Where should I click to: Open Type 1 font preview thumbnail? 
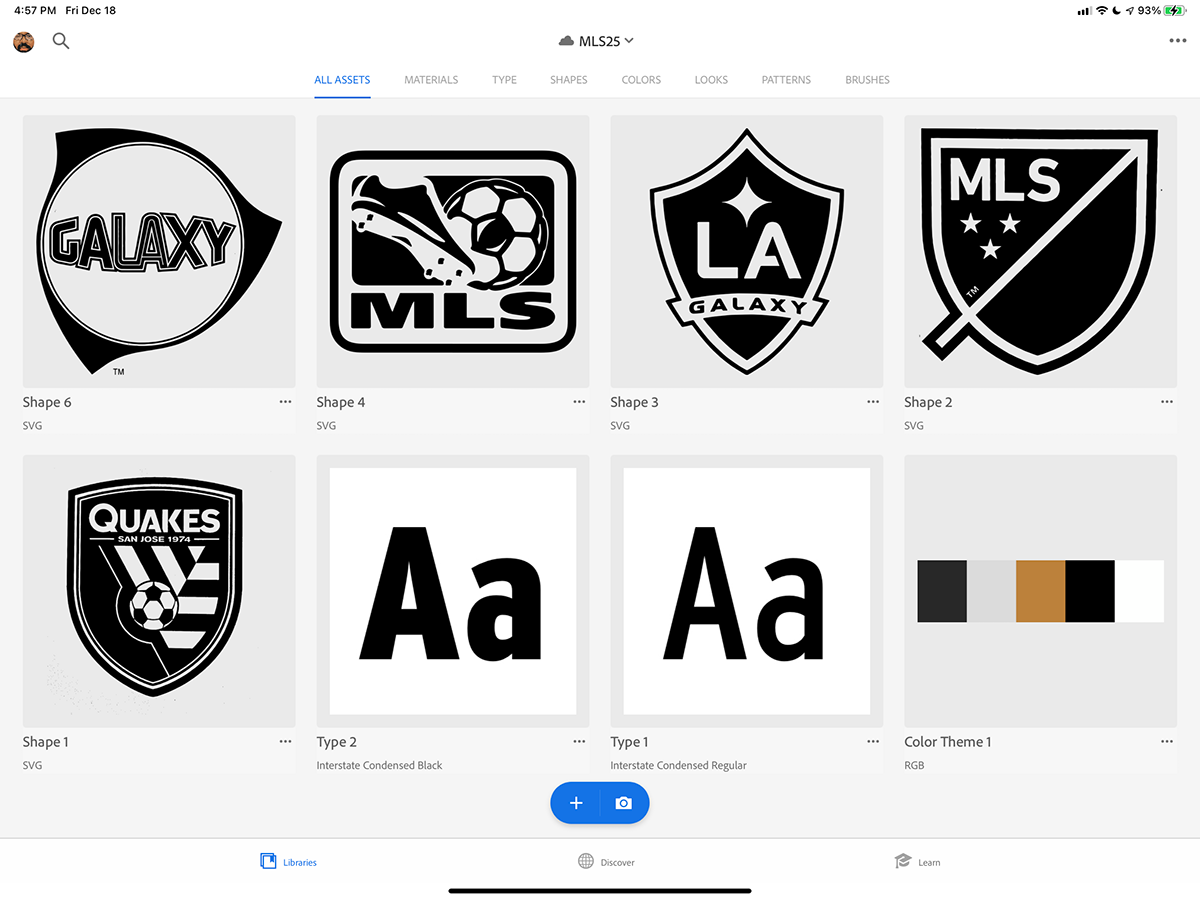[x=747, y=591]
